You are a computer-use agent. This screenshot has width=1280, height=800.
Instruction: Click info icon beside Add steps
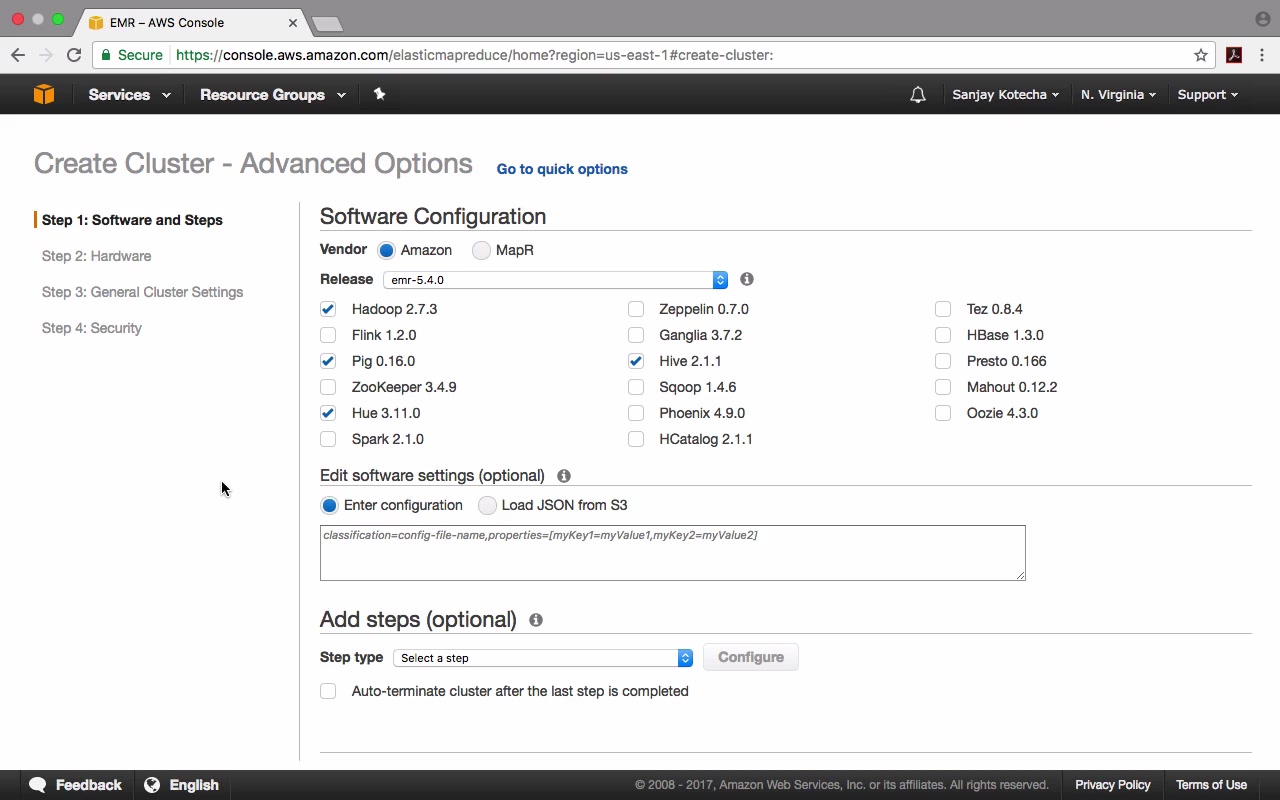(536, 620)
